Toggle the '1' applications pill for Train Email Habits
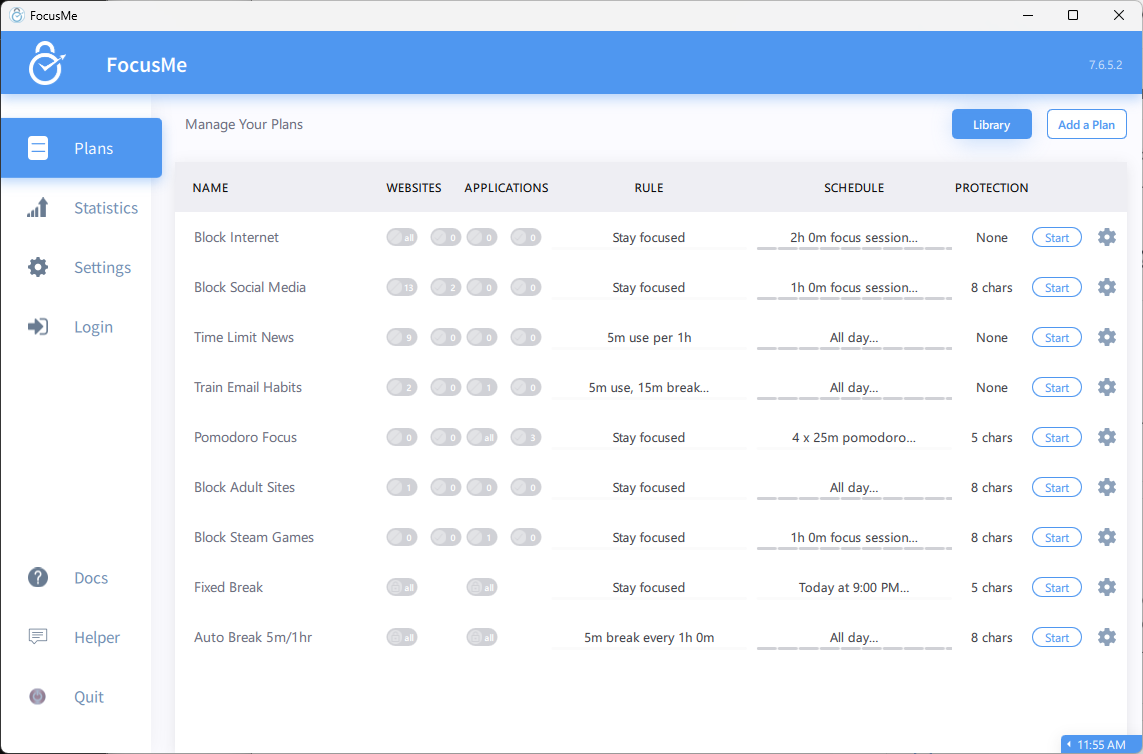 click(482, 387)
